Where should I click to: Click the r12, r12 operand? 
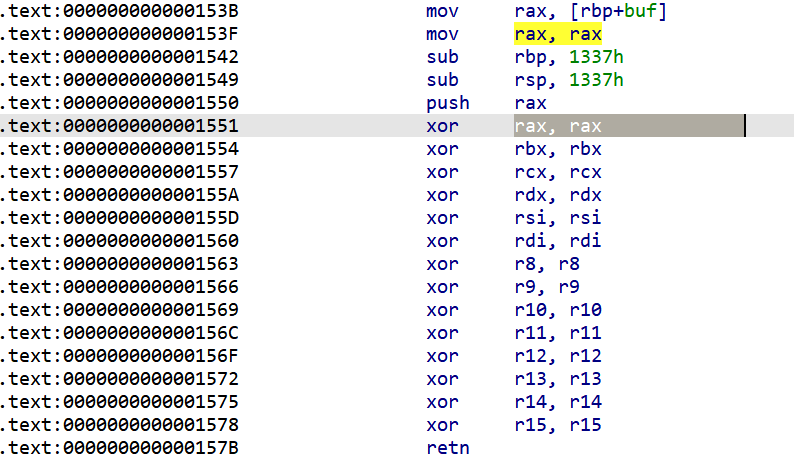pyautogui.click(x=558, y=356)
